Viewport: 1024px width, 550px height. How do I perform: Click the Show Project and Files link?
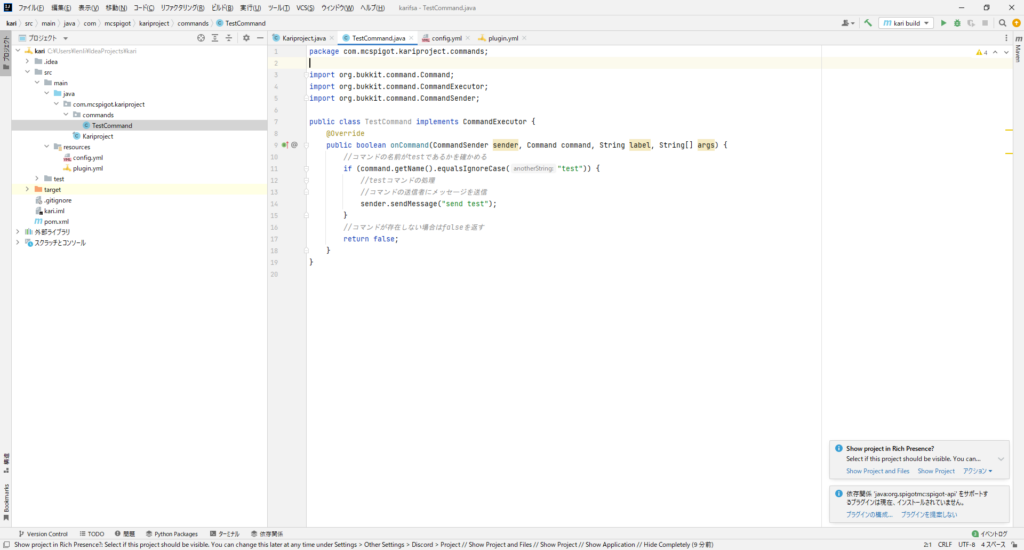tap(877, 471)
